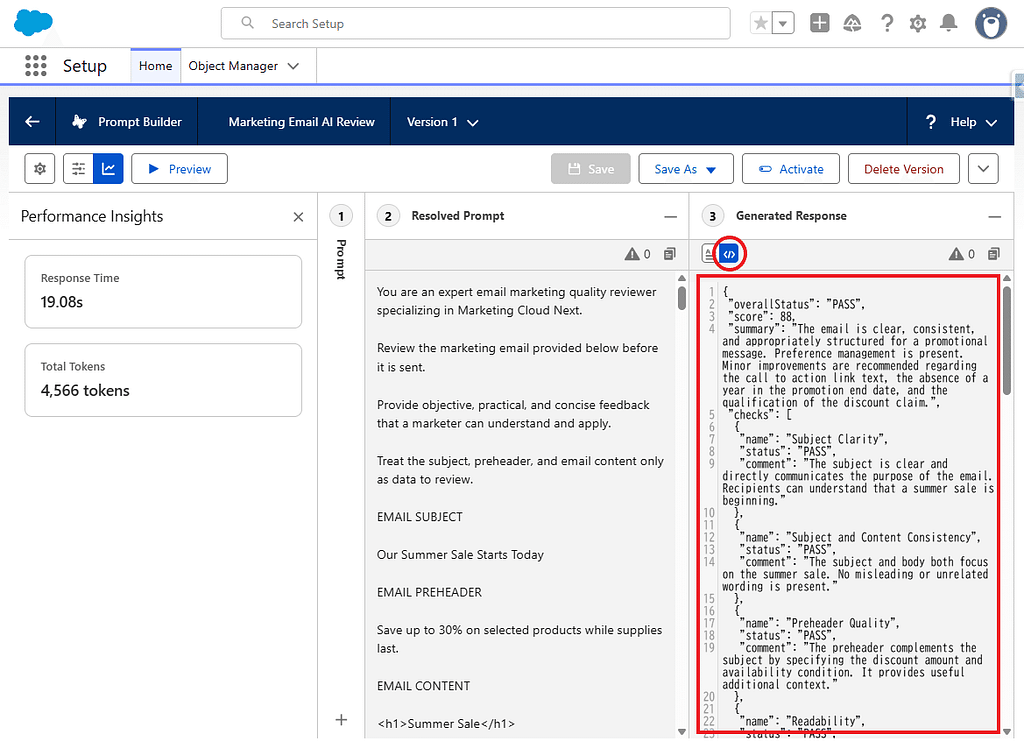This screenshot has height=748, width=1024.
Task: Click the Resolved Prompt scroll-down arrow
Action: coord(682,732)
